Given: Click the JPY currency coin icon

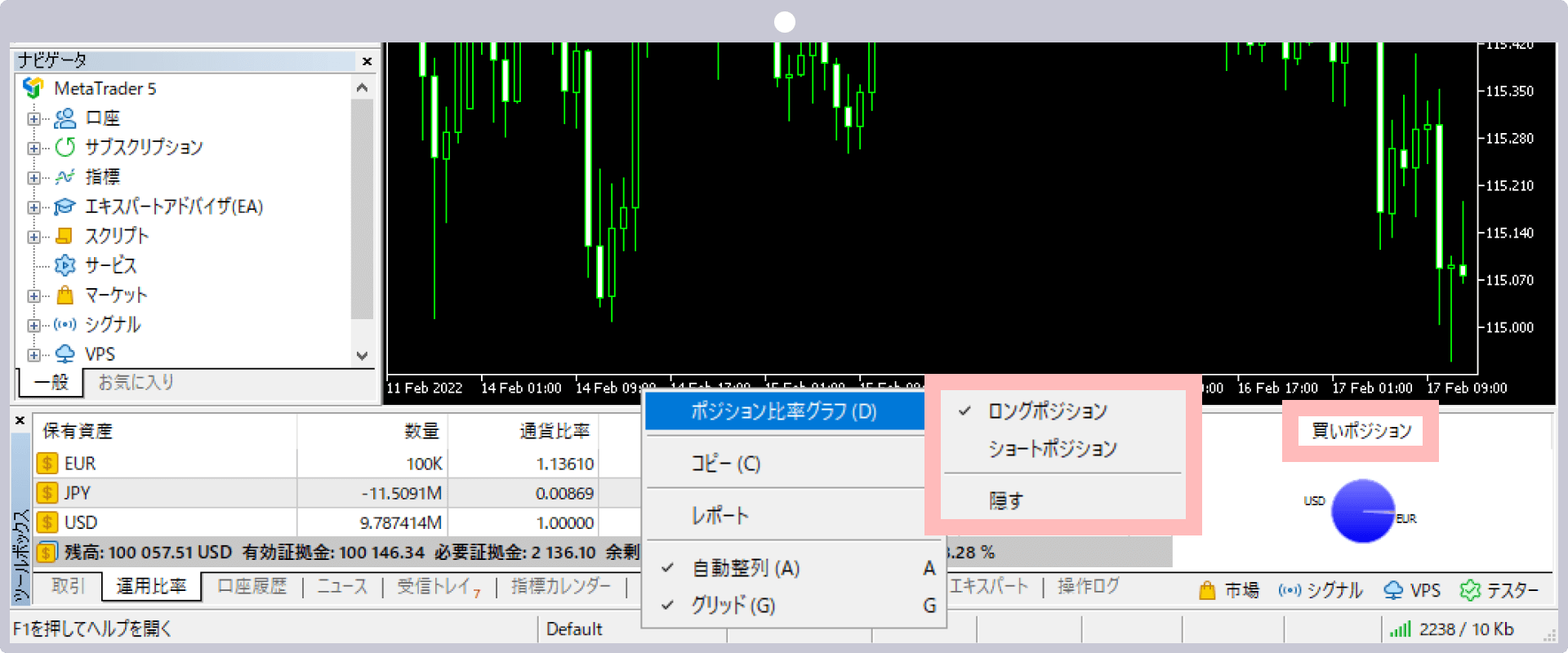Looking at the screenshot, I should pos(47,493).
